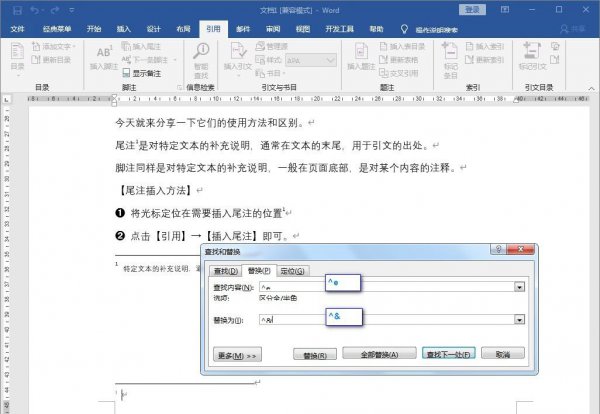600x414 pixels.
Task: Expand options with the 更多 button
Action: tap(237, 354)
